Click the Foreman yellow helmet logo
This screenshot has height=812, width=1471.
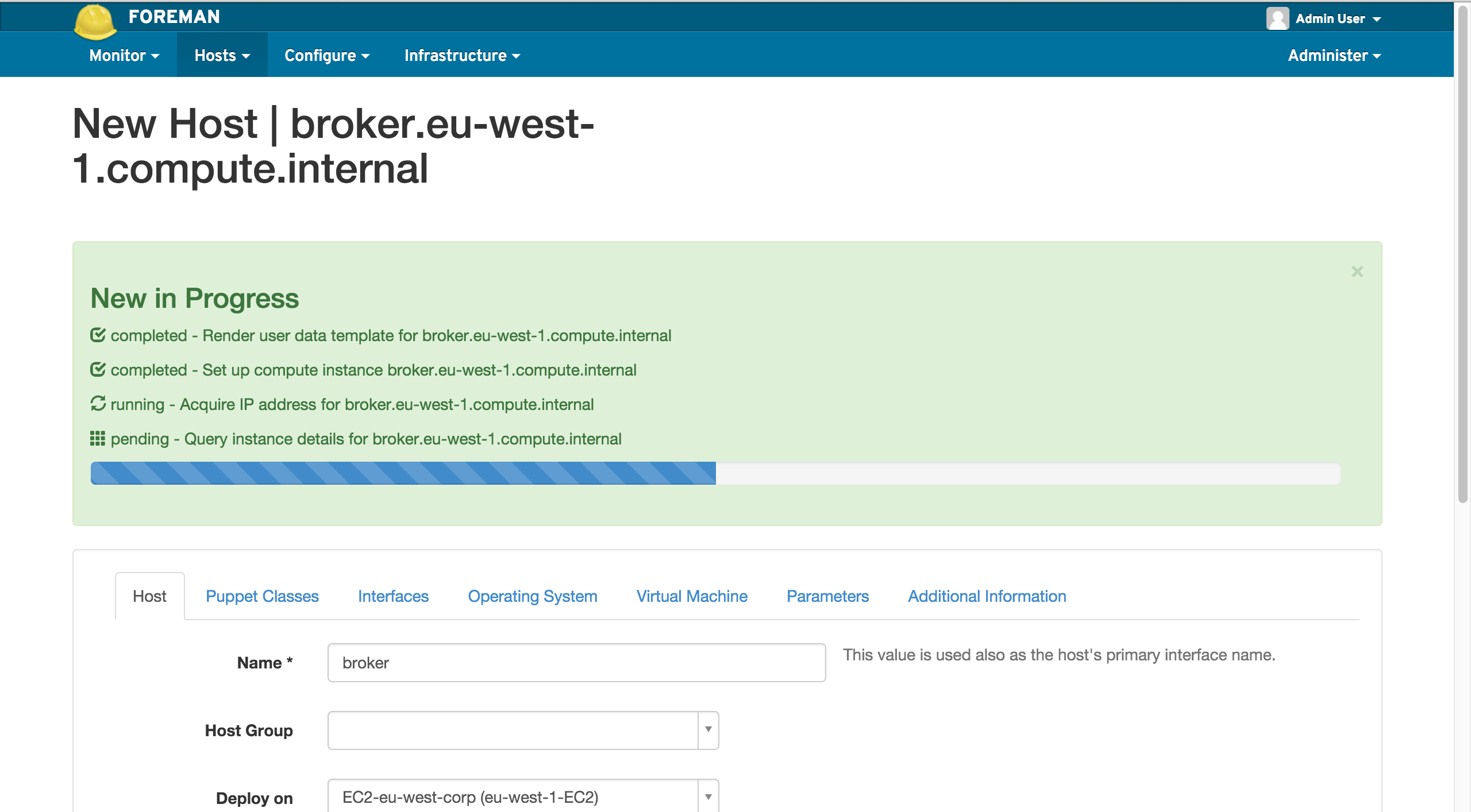click(95, 22)
